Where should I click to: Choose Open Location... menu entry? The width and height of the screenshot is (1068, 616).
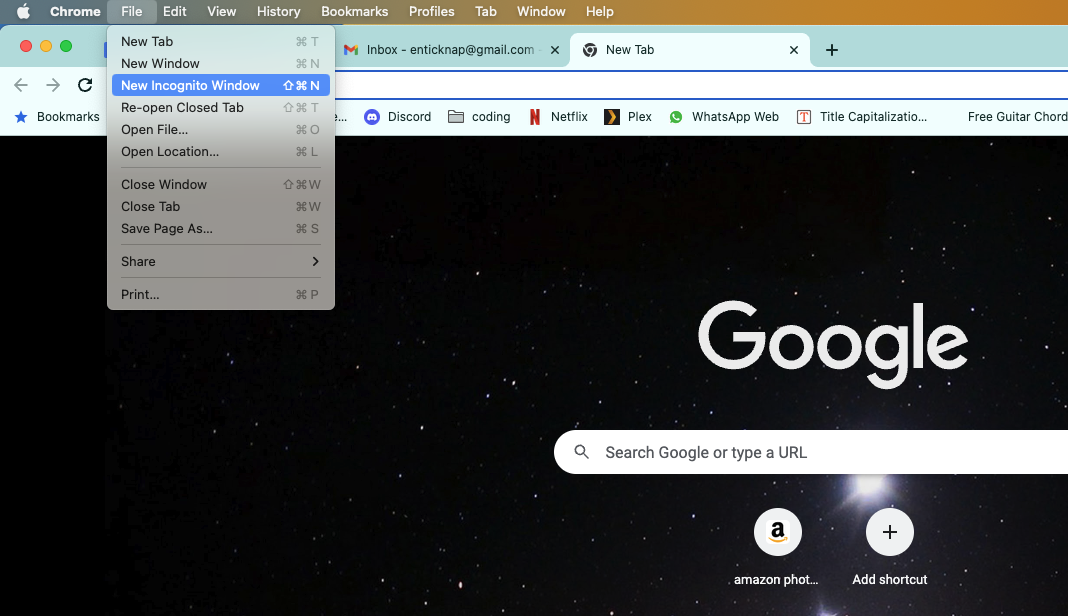(221, 151)
